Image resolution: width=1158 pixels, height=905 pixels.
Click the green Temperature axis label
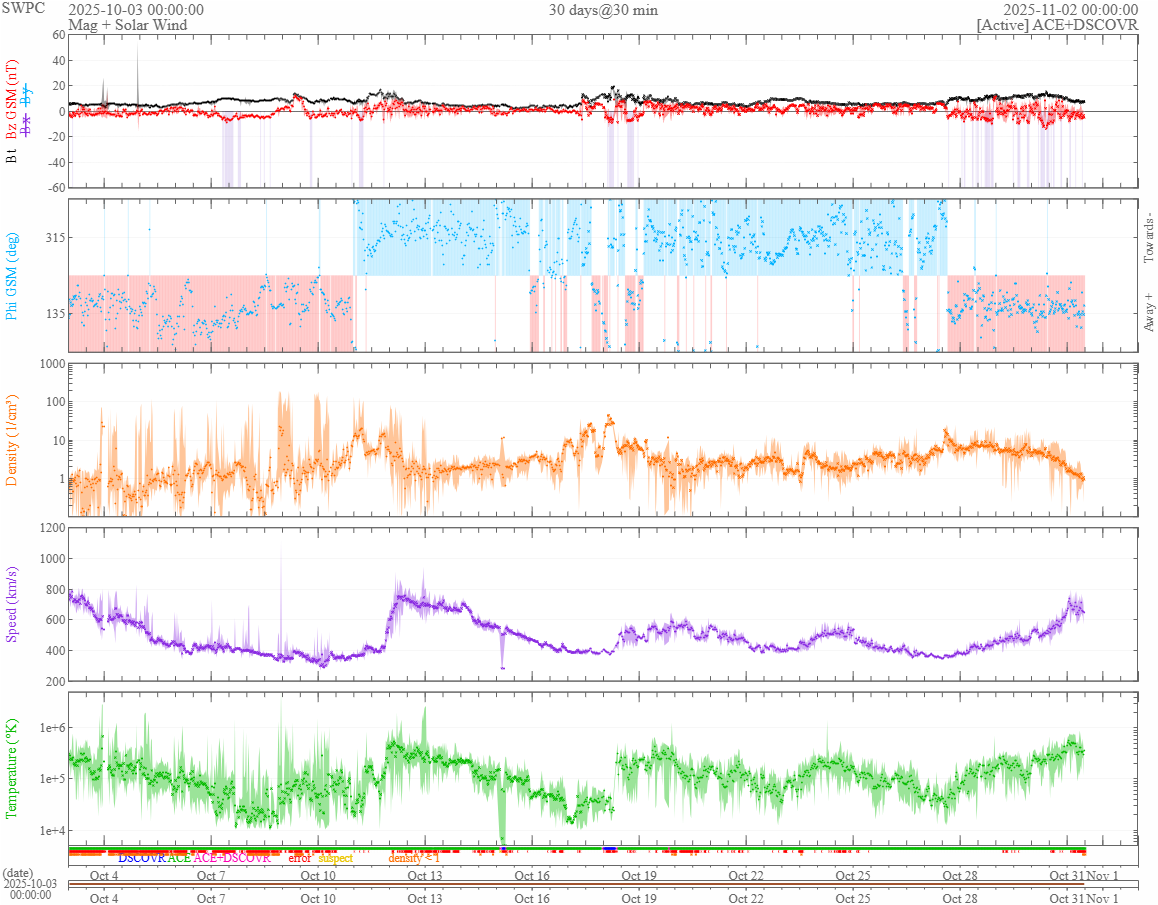14,768
